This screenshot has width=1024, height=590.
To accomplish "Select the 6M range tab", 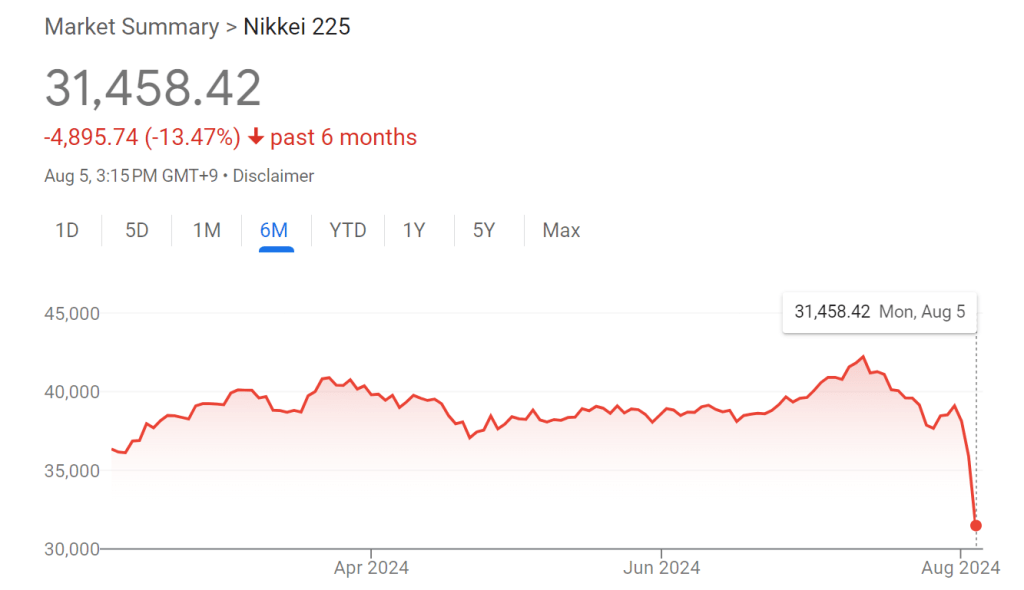I will pyautogui.click(x=274, y=231).
